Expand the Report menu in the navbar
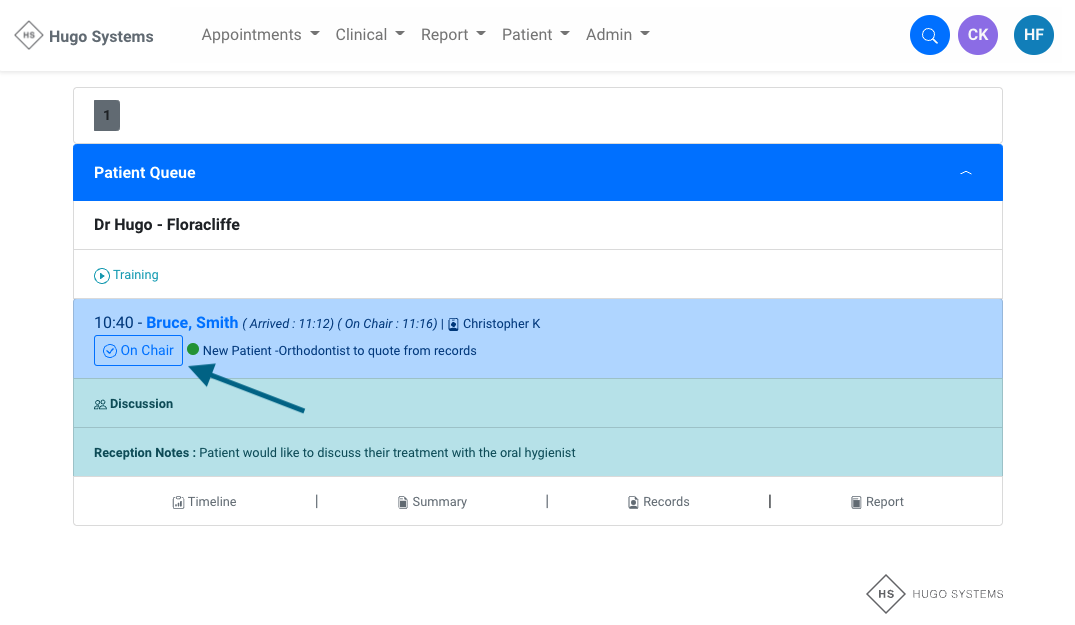 pos(453,35)
